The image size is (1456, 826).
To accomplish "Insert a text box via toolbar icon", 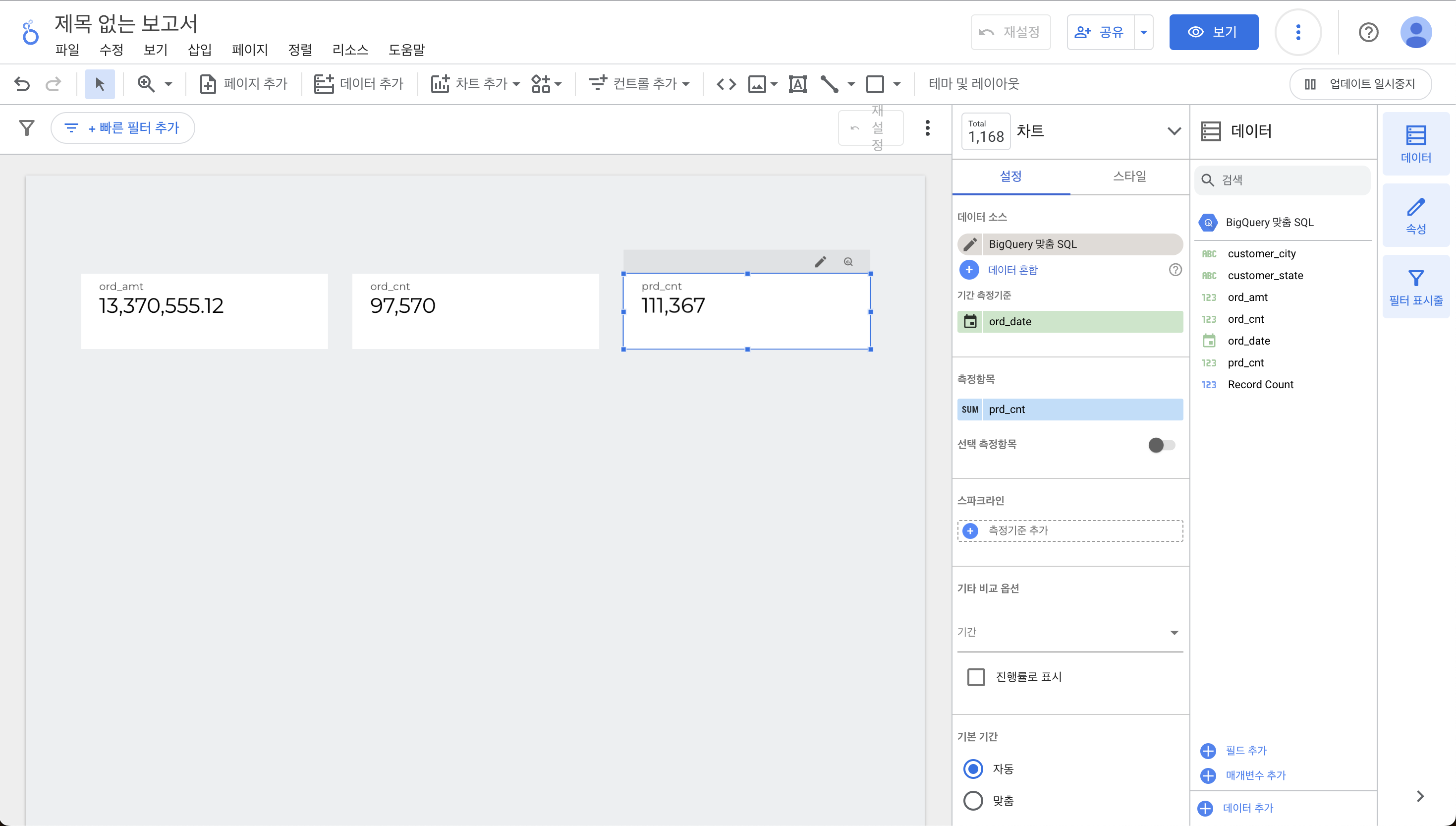I will [x=797, y=84].
